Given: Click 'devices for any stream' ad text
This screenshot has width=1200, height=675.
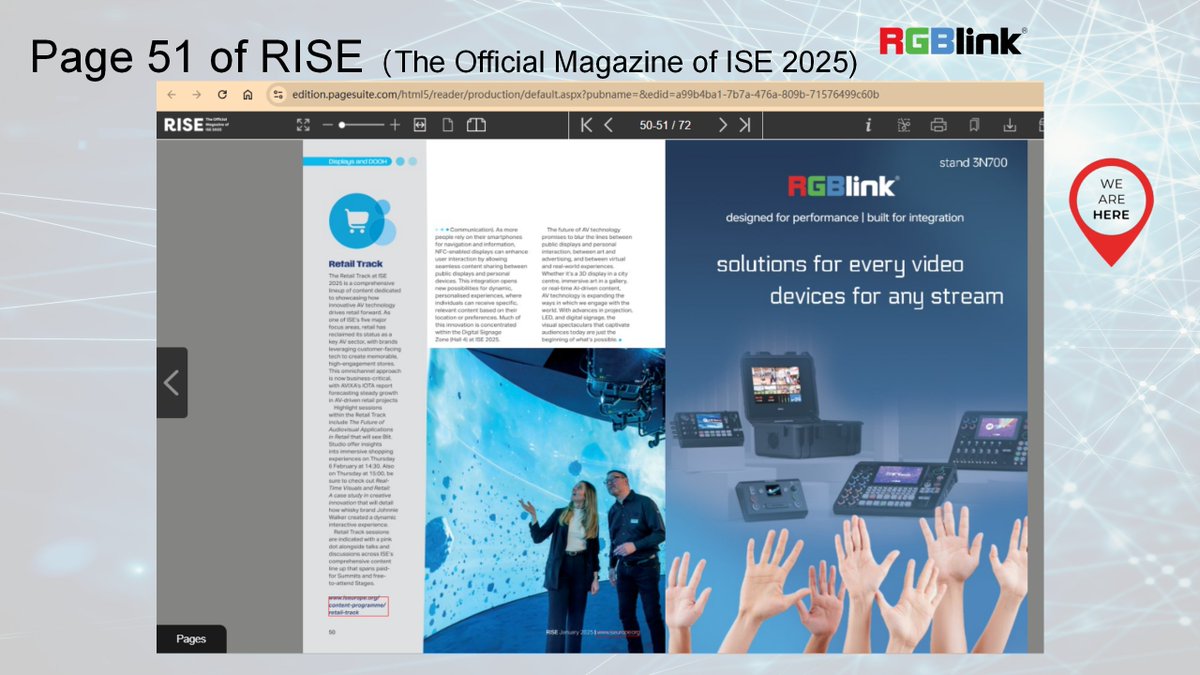Looking at the screenshot, I should tap(886, 297).
